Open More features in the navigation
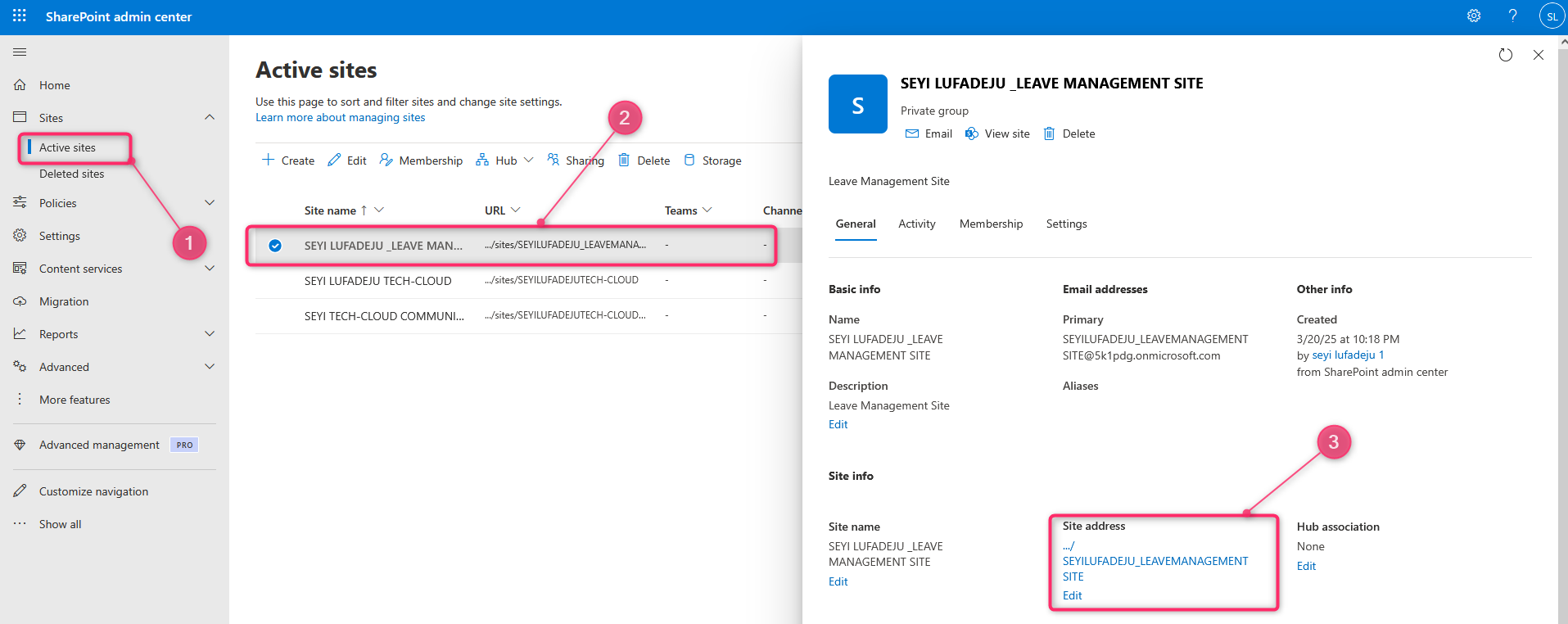The width and height of the screenshot is (1568, 624). pos(75,400)
